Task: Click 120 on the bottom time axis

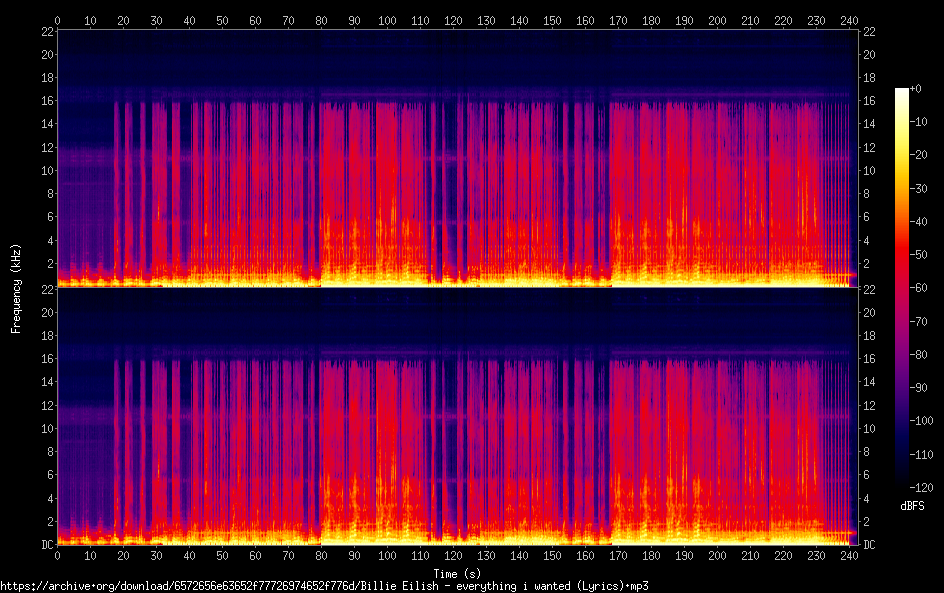Action: (x=453, y=556)
